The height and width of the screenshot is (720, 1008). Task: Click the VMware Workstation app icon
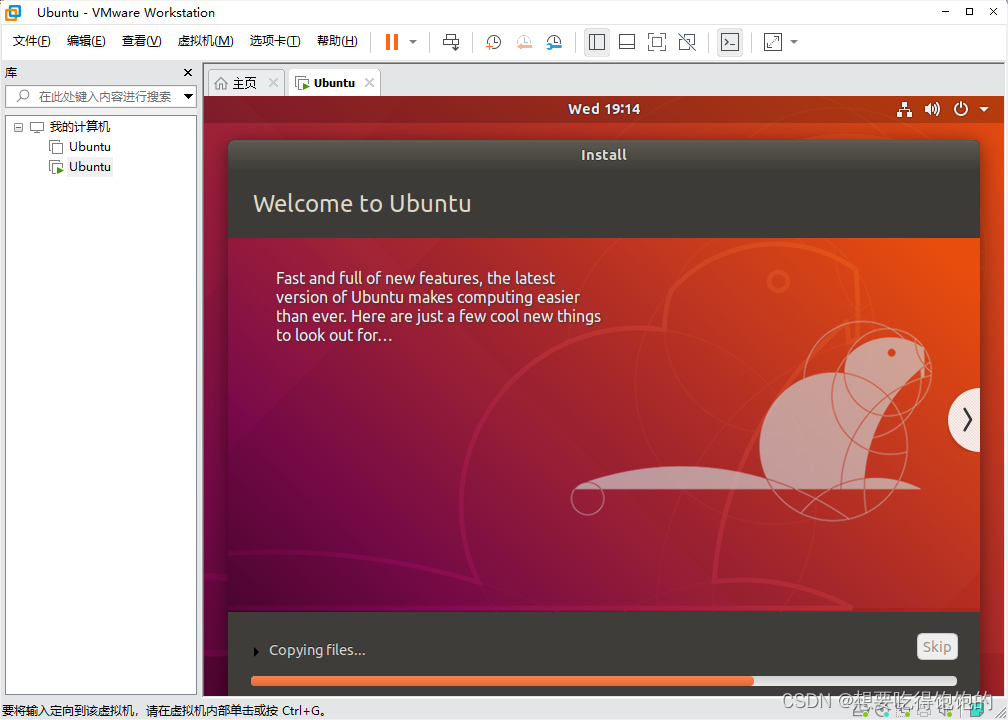point(13,12)
